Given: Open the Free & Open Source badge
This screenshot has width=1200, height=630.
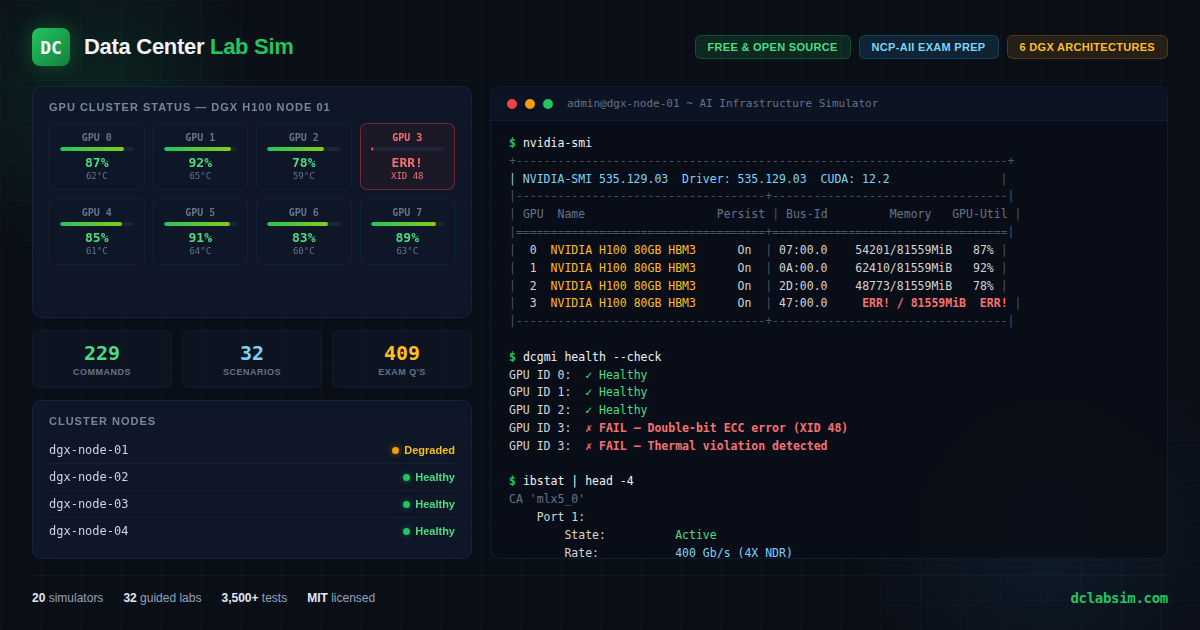Looking at the screenshot, I should (x=772, y=47).
